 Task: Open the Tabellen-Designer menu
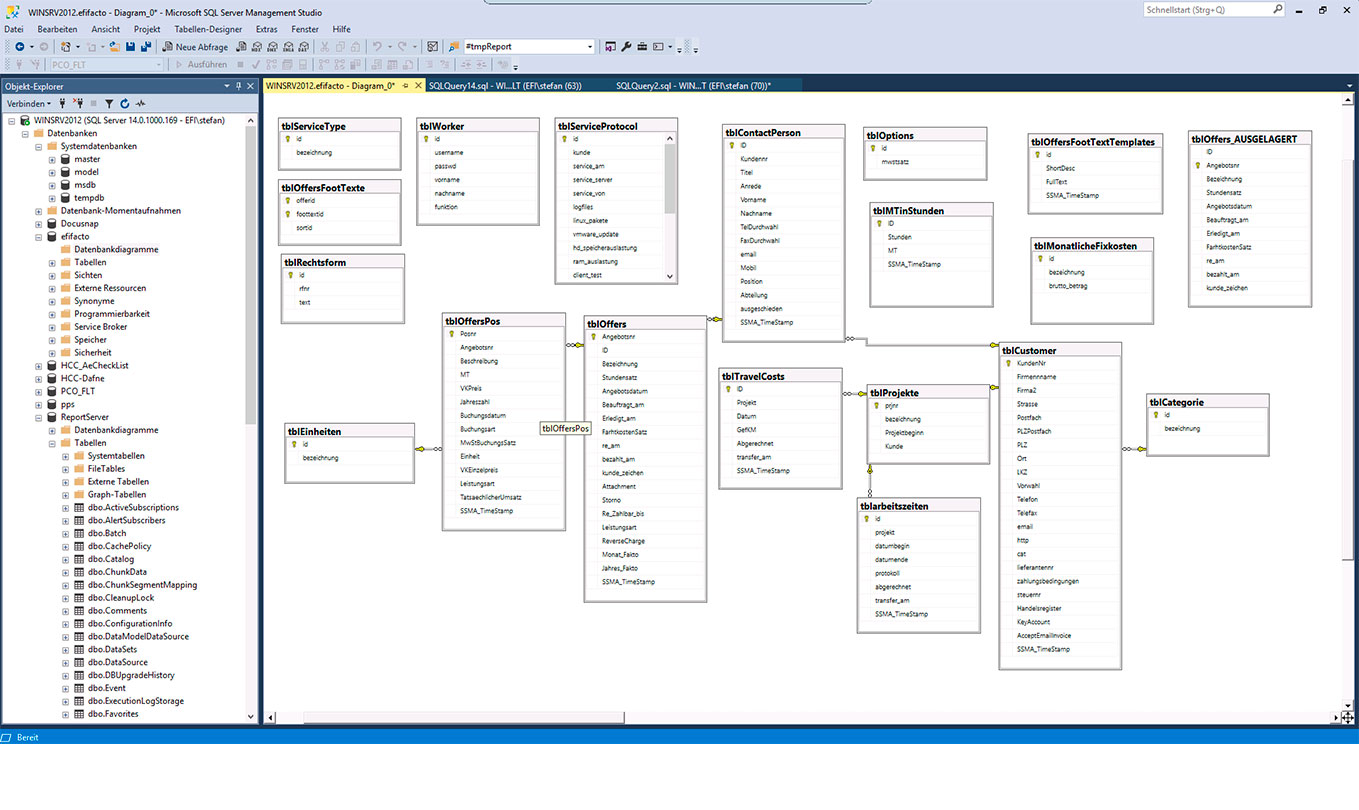point(208,29)
